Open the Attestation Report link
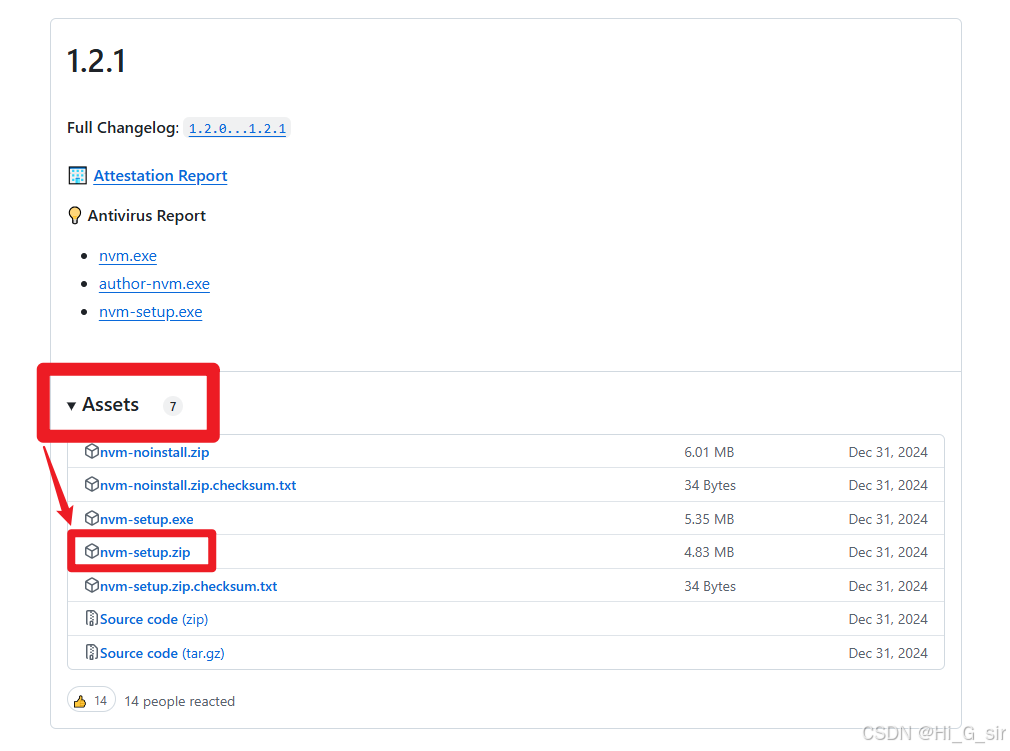The width and height of the screenshot is (1010, 751). [x=160, y=176]
